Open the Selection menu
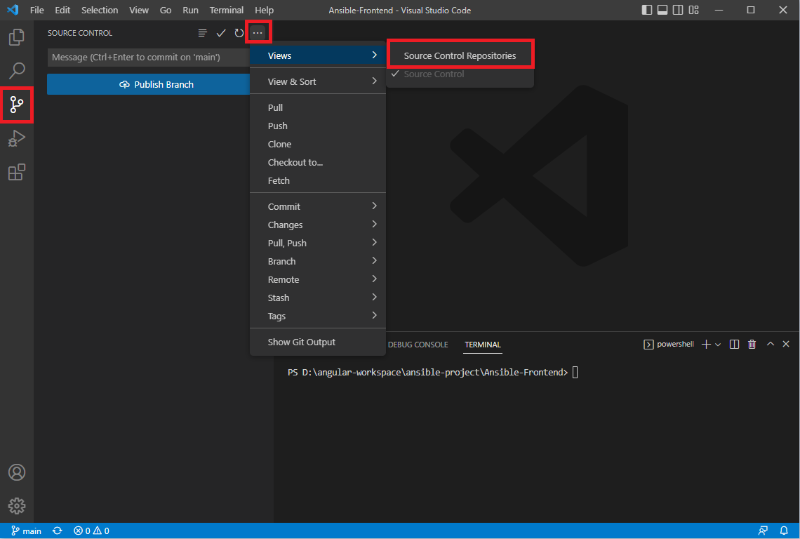Viewport: 800px width, 539px height. [x=99, y=10]
